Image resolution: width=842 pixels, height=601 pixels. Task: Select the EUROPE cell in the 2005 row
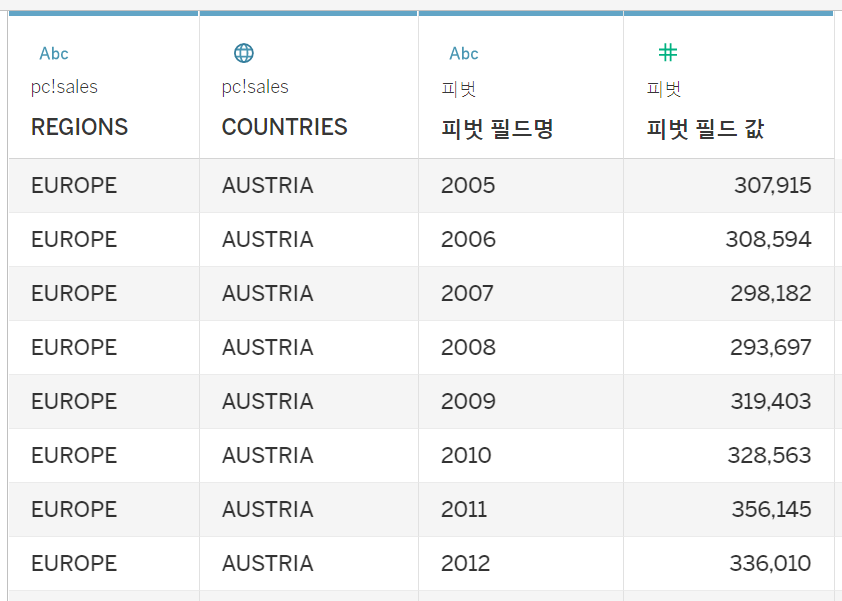click(104, 186)
